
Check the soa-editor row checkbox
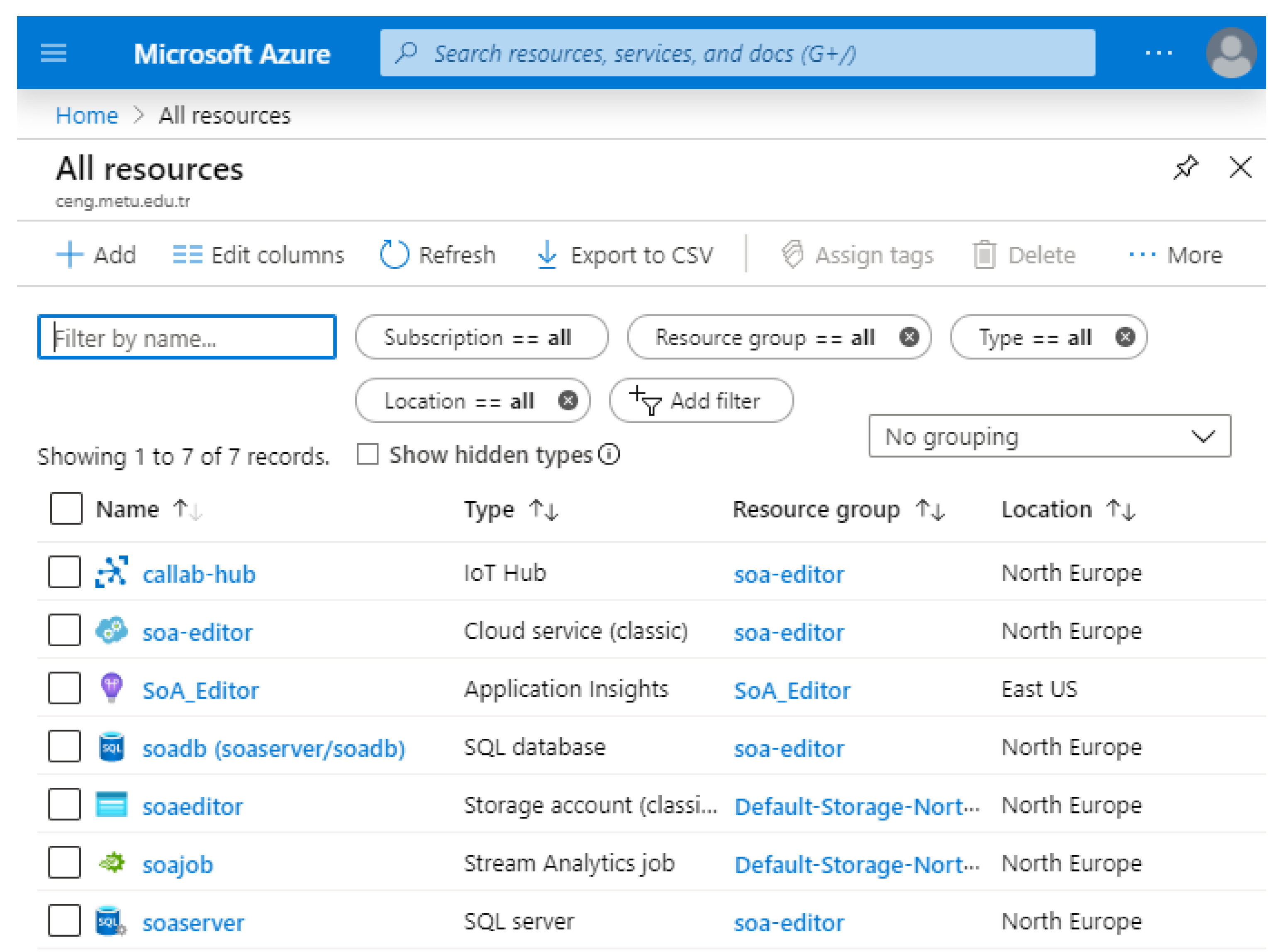[64, 630]
